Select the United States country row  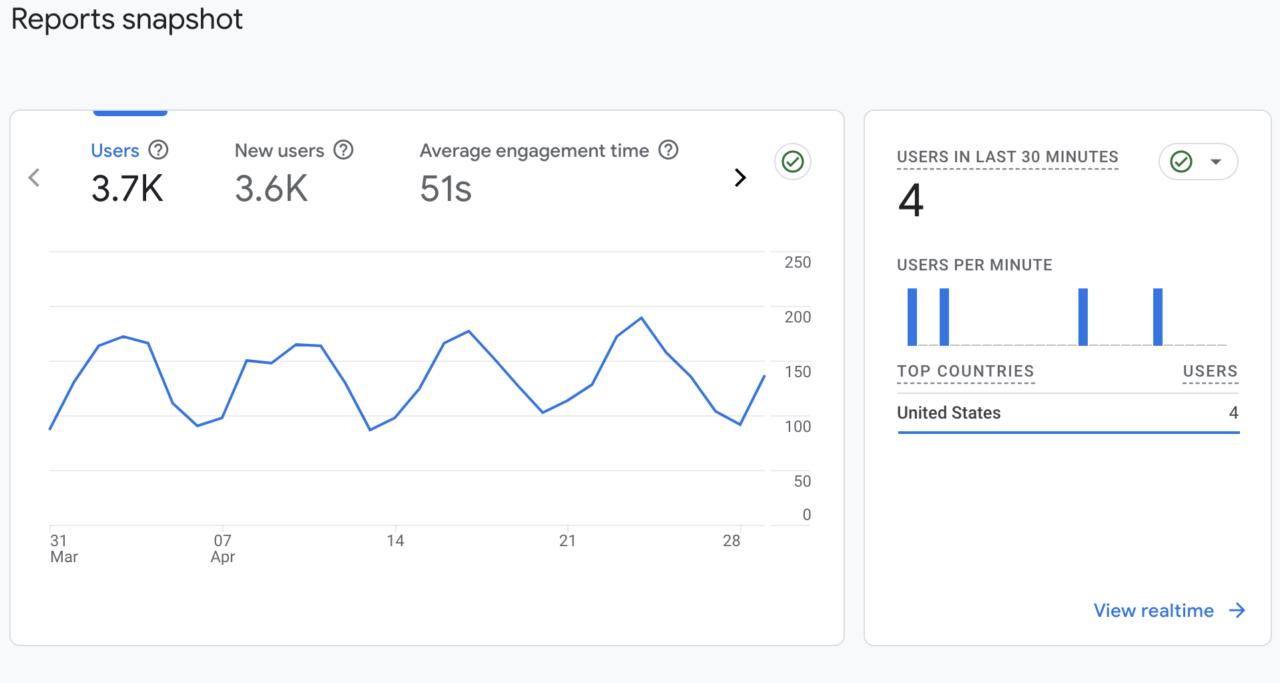point(949,412)
